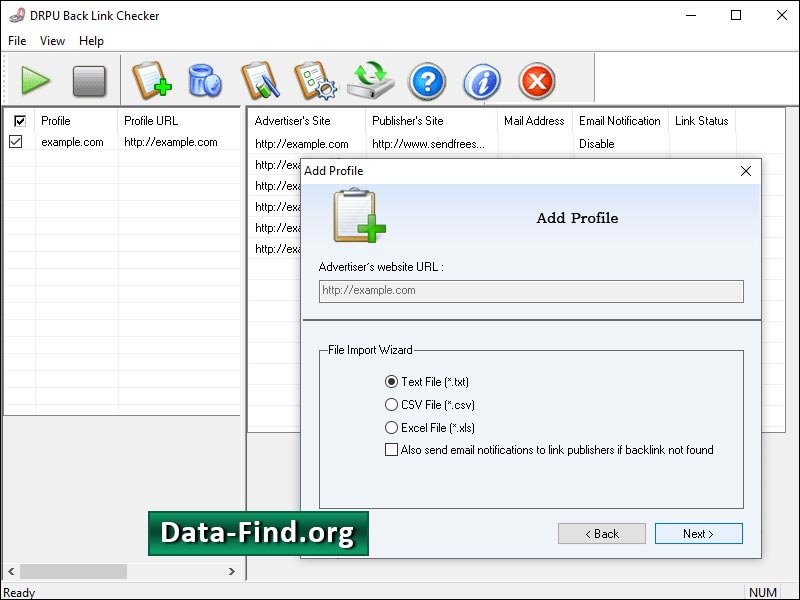Open the View menu
800x600 pixels.
point(52,41)
